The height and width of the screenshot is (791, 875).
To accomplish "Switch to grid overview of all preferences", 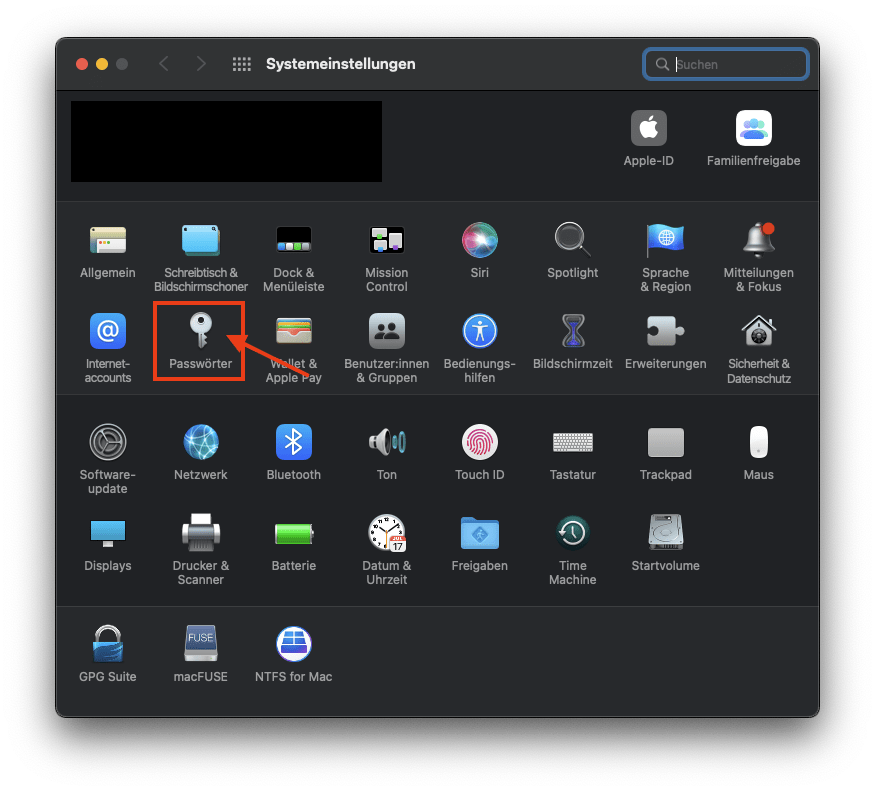I will click(241, 63).
